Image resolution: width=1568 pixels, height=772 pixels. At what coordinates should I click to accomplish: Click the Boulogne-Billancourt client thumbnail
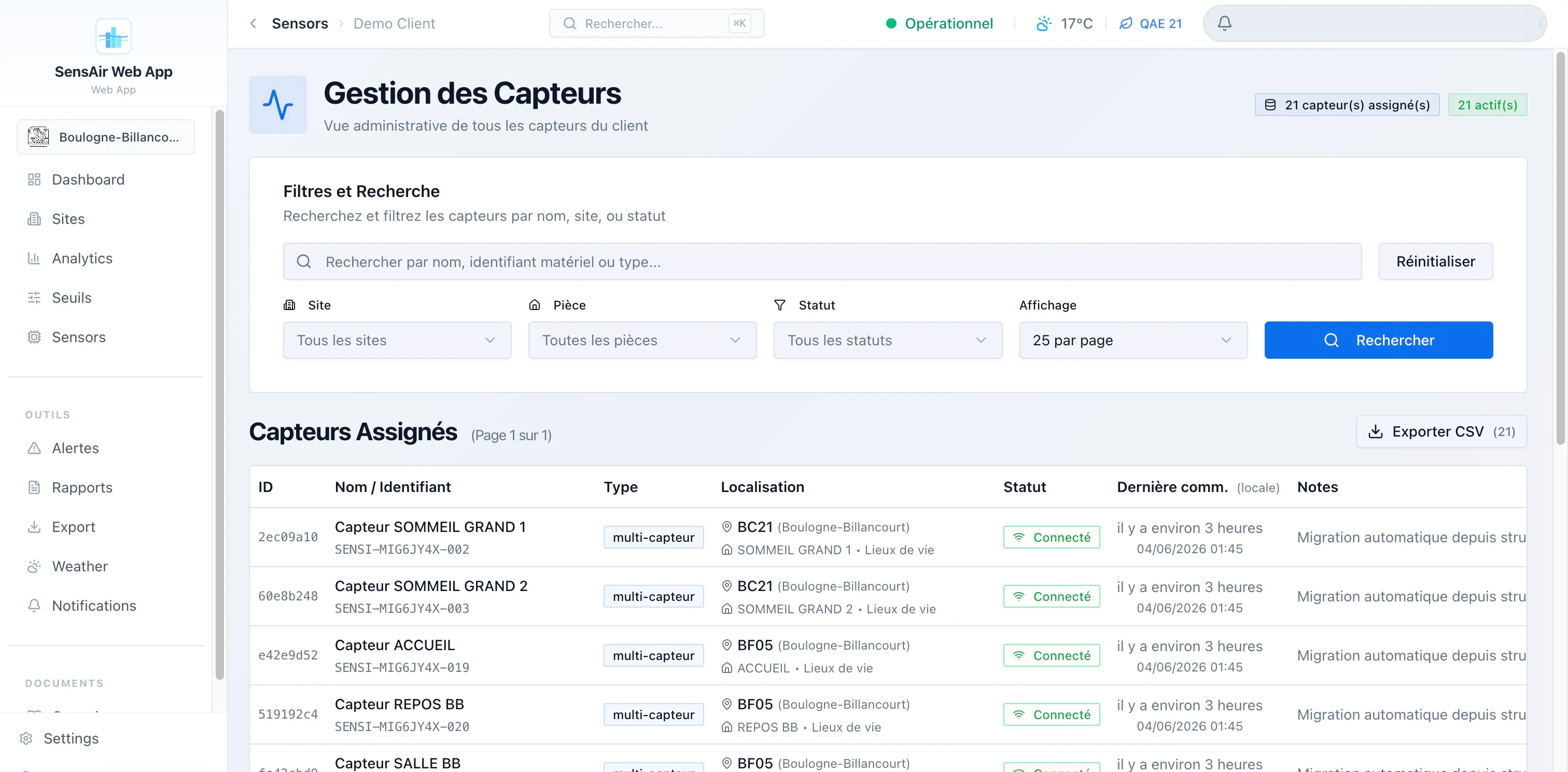[38, 137]
